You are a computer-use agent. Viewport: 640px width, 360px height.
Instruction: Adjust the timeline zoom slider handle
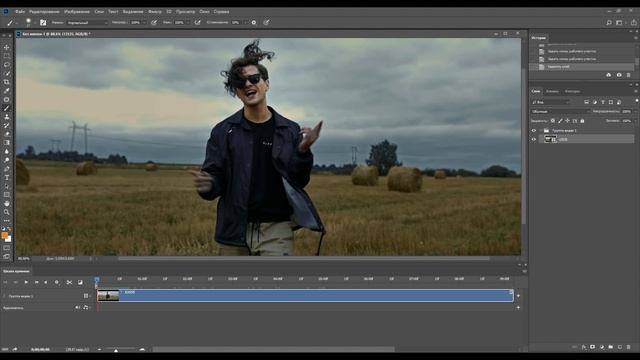(x=116, y=350)
